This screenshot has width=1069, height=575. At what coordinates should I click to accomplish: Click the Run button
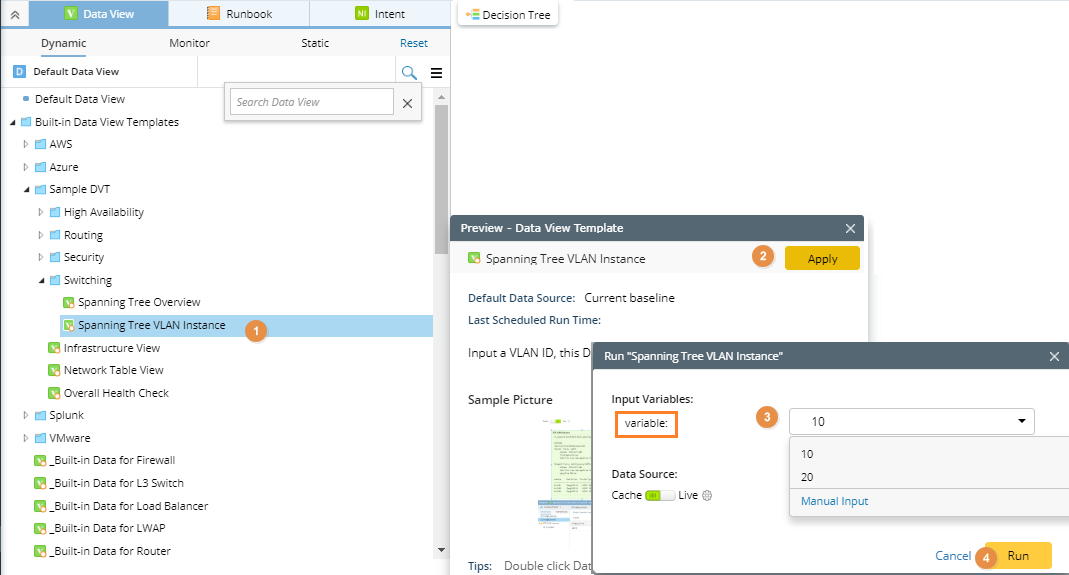(x=1018, y=556)
